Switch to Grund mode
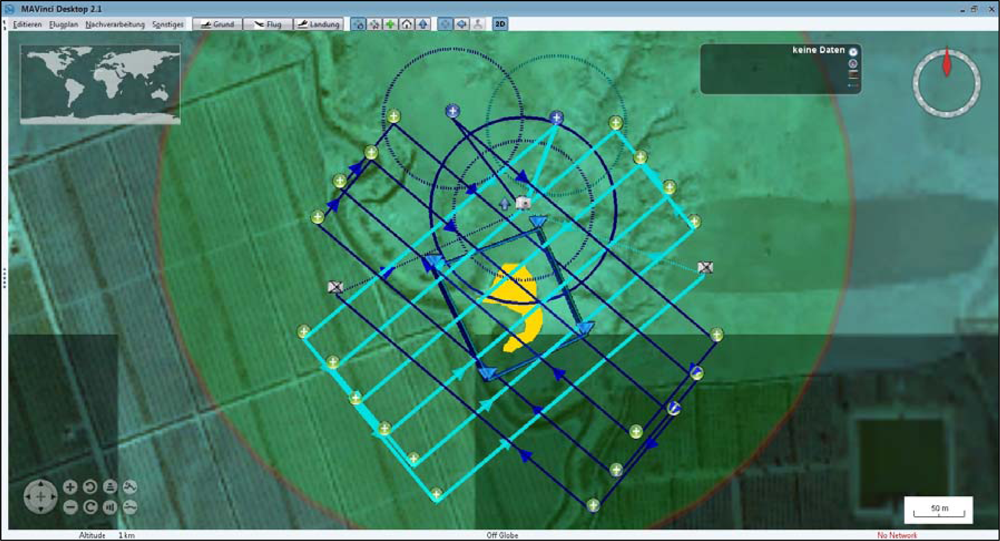Viewport: 1000px width, 541px height. 217,24
